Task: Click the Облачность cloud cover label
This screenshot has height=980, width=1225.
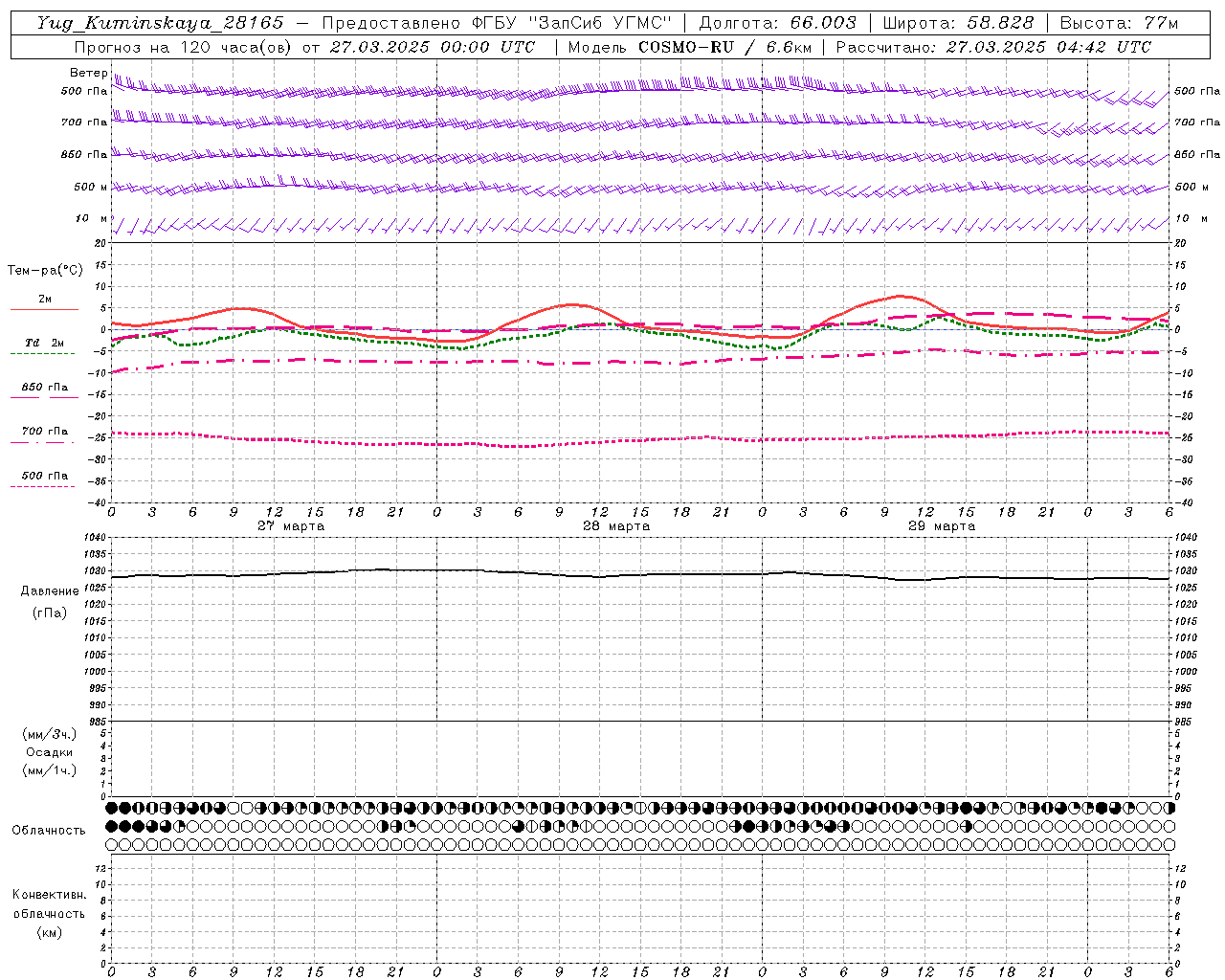Action: 49,830
